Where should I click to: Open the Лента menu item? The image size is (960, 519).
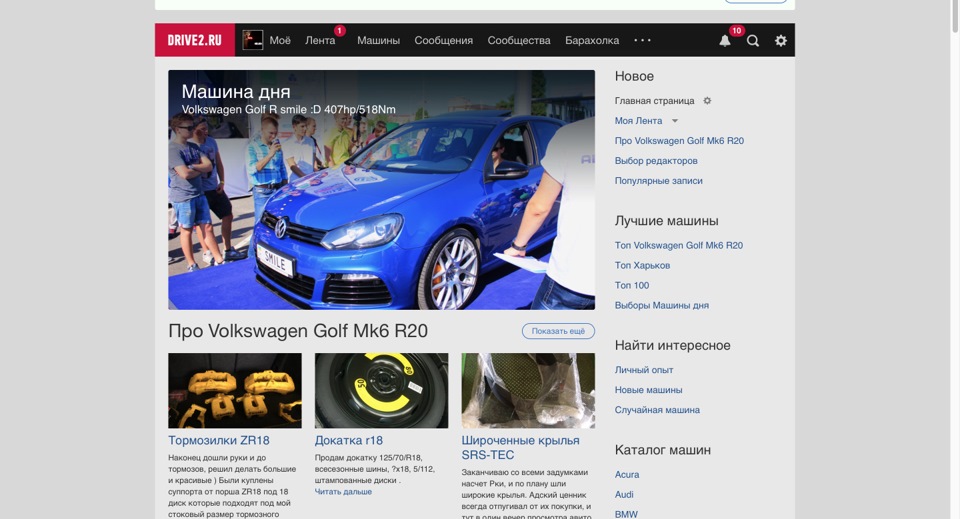pyautogui.click(x=320, y=40)
